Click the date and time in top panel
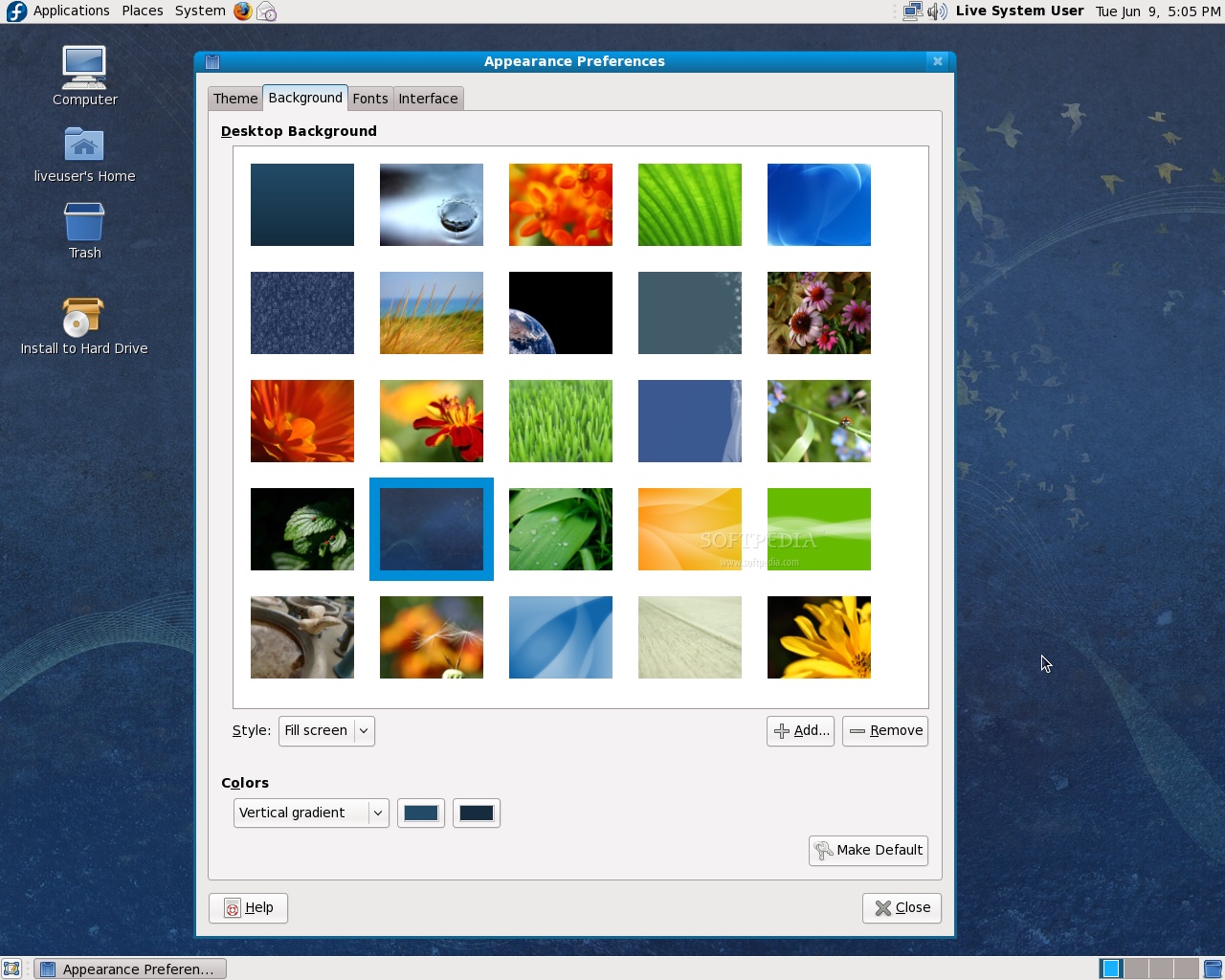Viewport: 1225px width, 980px height. point(1158,11)
